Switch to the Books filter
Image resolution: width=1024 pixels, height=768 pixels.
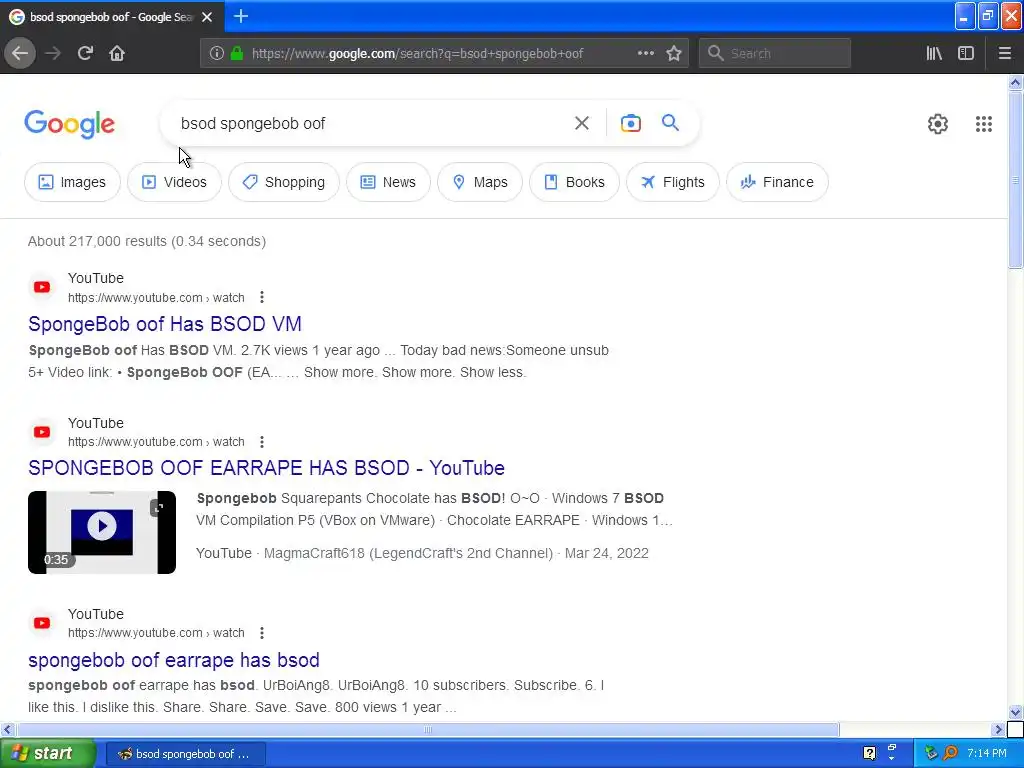pos(575,182)
